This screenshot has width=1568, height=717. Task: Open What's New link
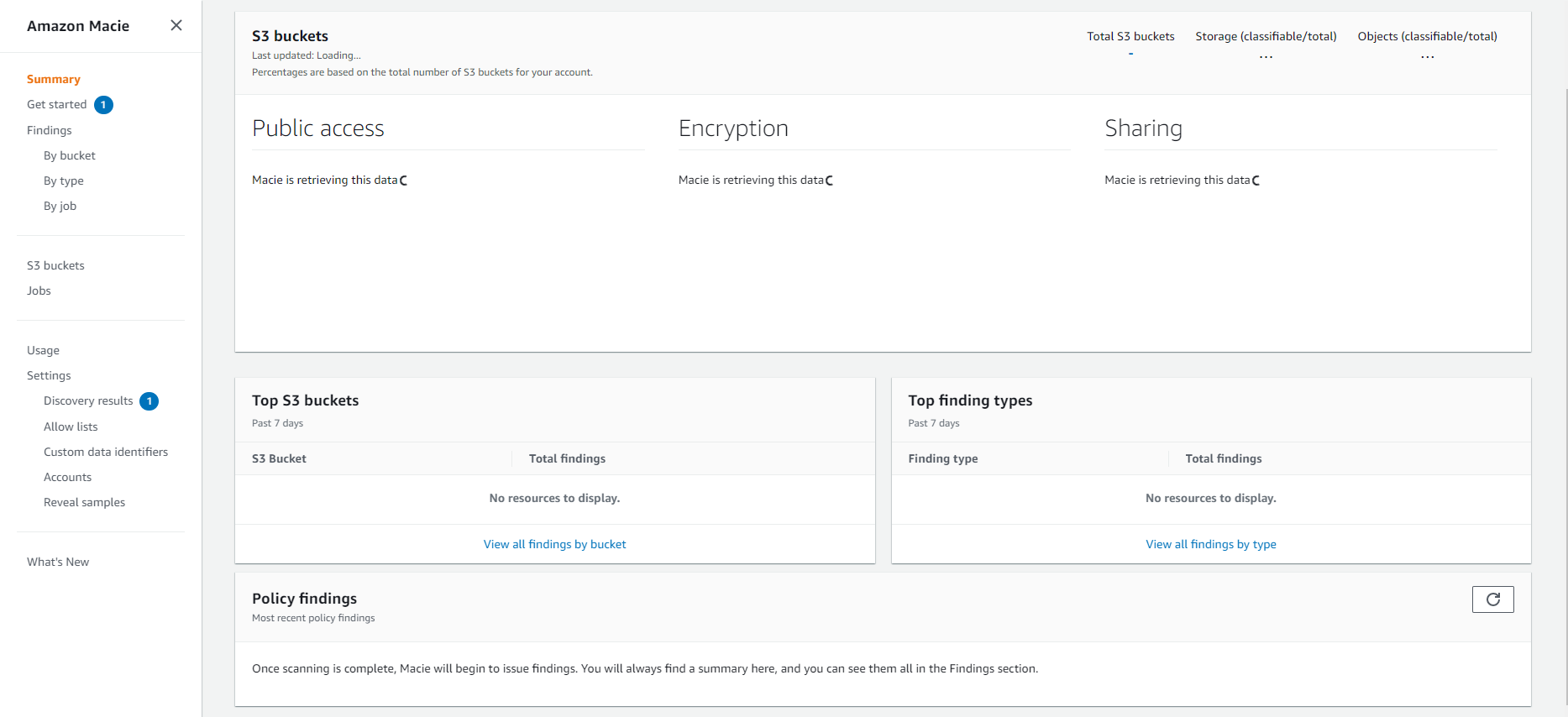58,562
